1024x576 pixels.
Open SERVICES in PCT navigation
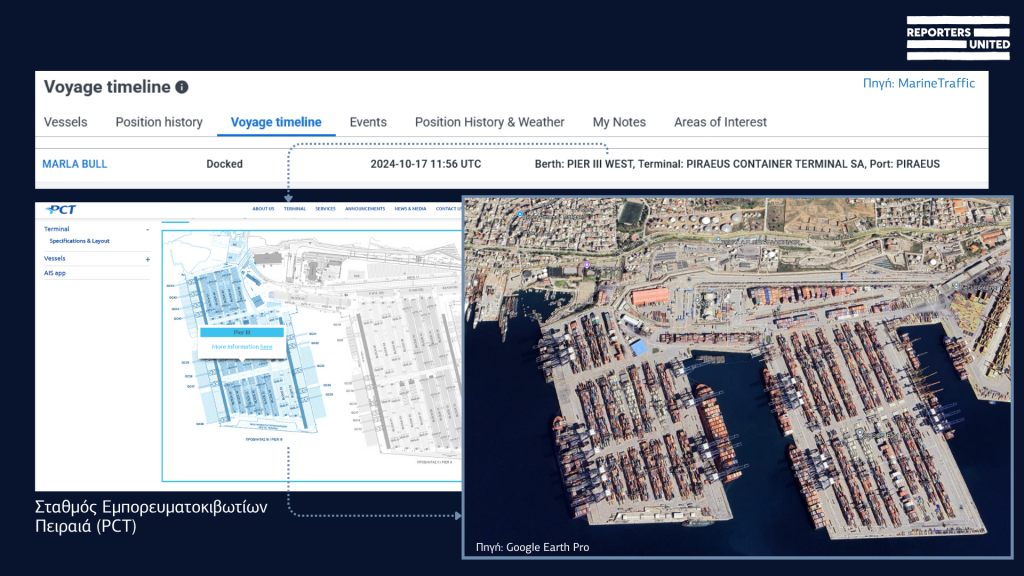(x=325, y=209)
